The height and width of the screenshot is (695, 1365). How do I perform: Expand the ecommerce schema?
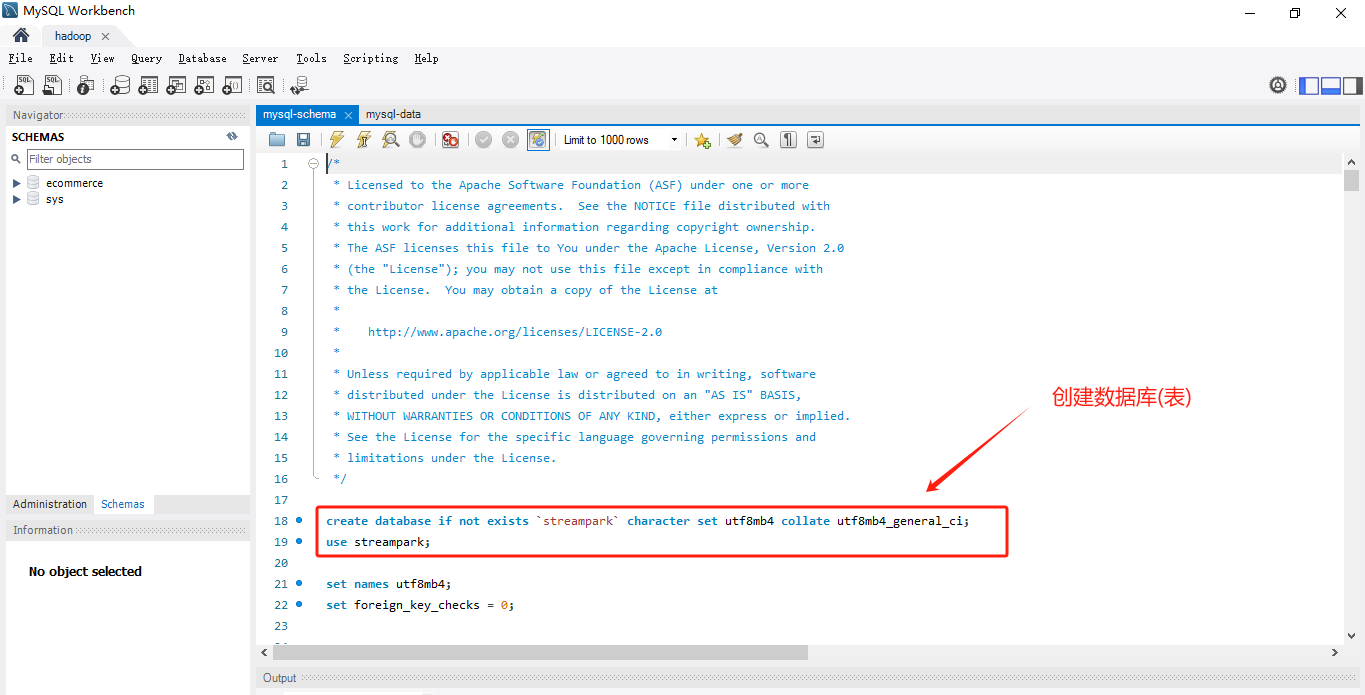pos(17,183)
